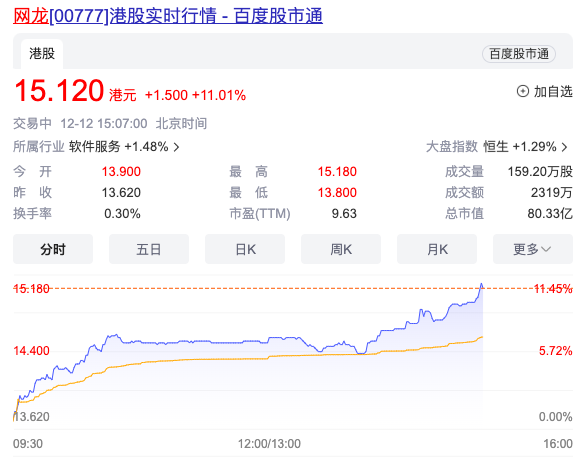Image resolution: width=588 pixels, height=459 pixels.
Task: Select the 港股 tab
Action: tap(42, 54)
